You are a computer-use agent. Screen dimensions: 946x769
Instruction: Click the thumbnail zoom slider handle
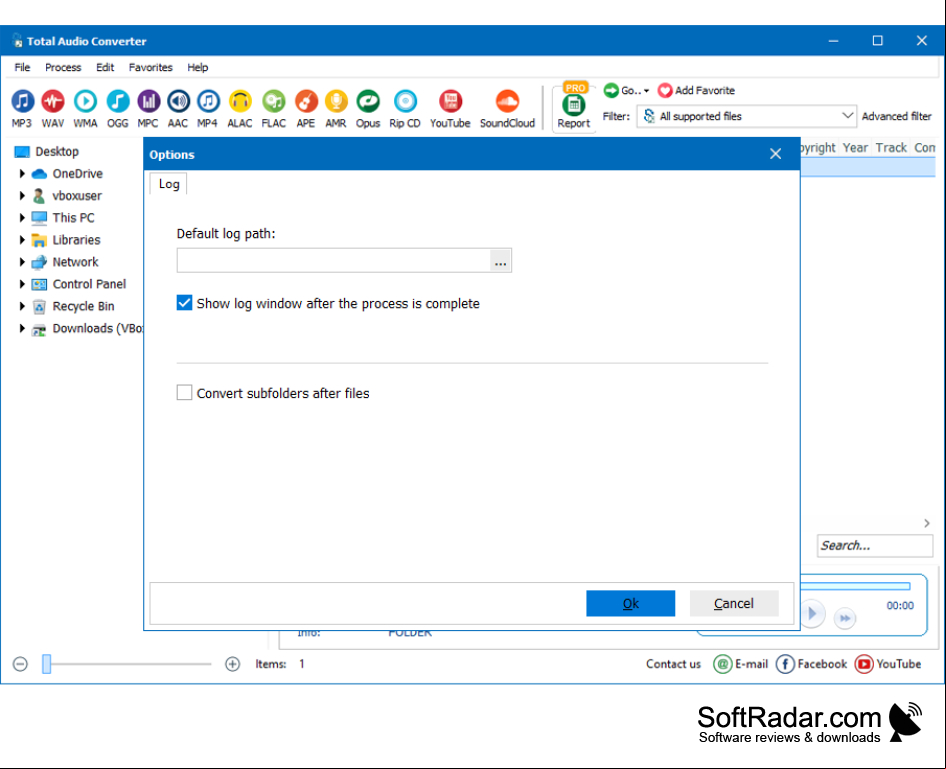tap(46, 664)
